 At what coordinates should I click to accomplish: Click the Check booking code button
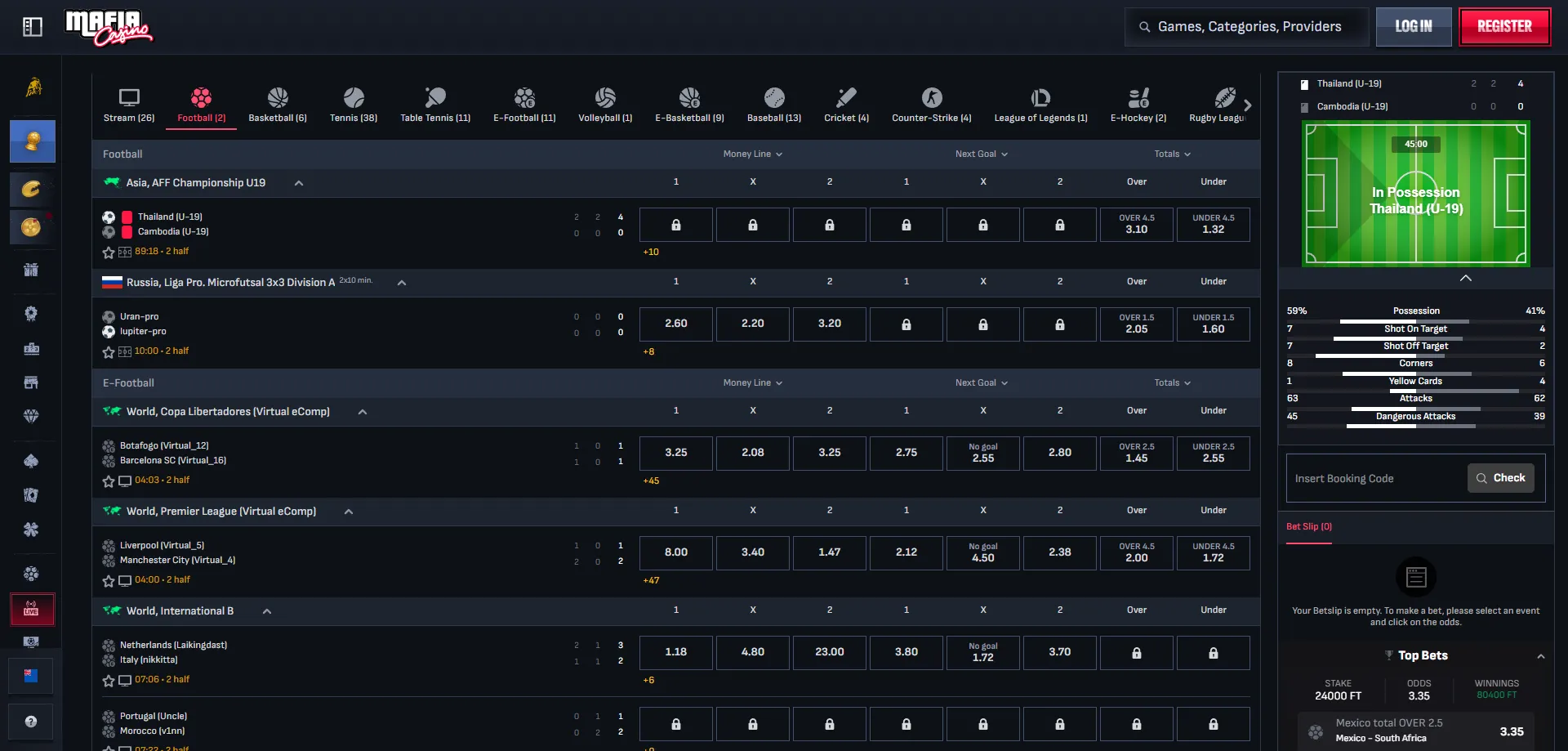[1501, 478]
